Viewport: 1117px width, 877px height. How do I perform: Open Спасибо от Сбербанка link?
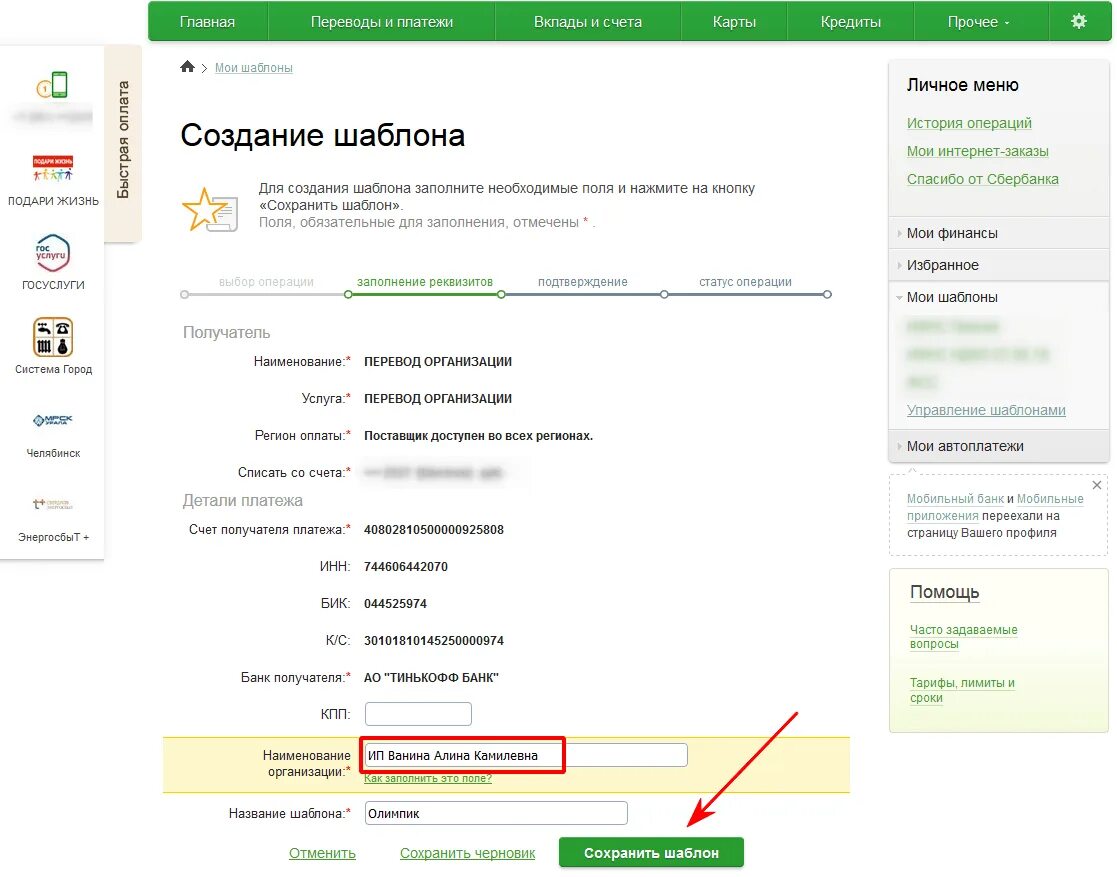tap(982, 179)
